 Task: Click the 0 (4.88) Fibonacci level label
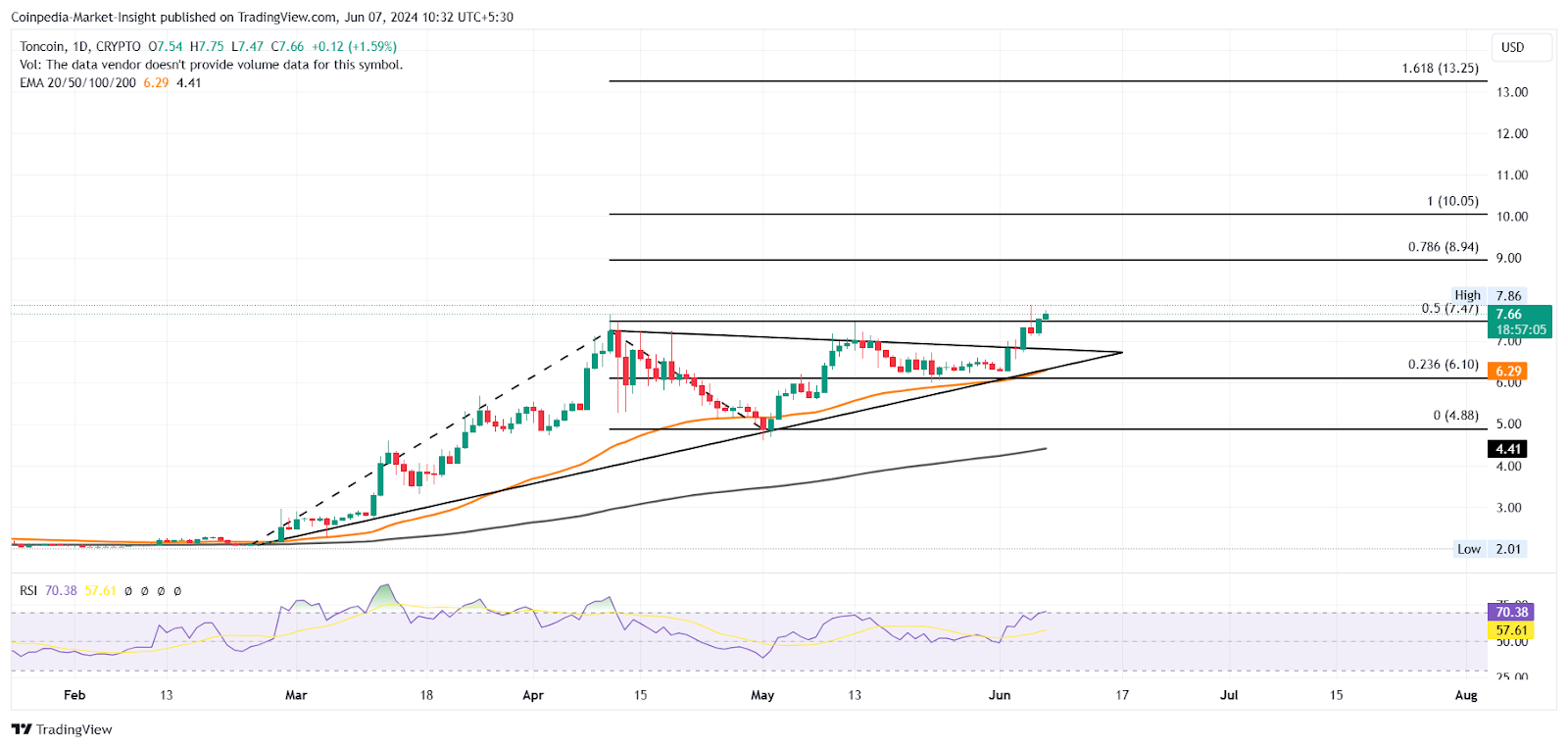click(1455, 415)
